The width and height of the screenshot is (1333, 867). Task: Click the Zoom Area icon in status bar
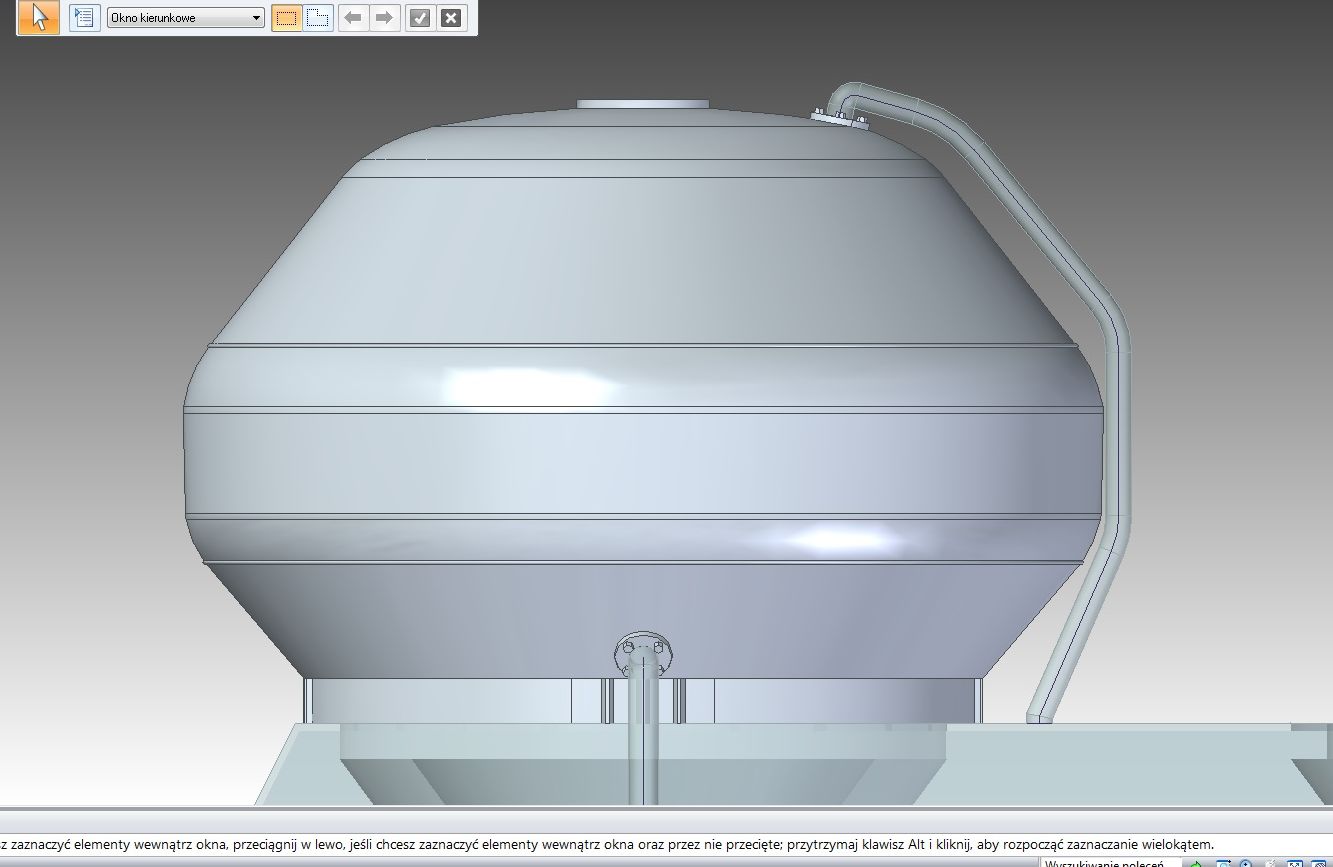pos(1222,863)
